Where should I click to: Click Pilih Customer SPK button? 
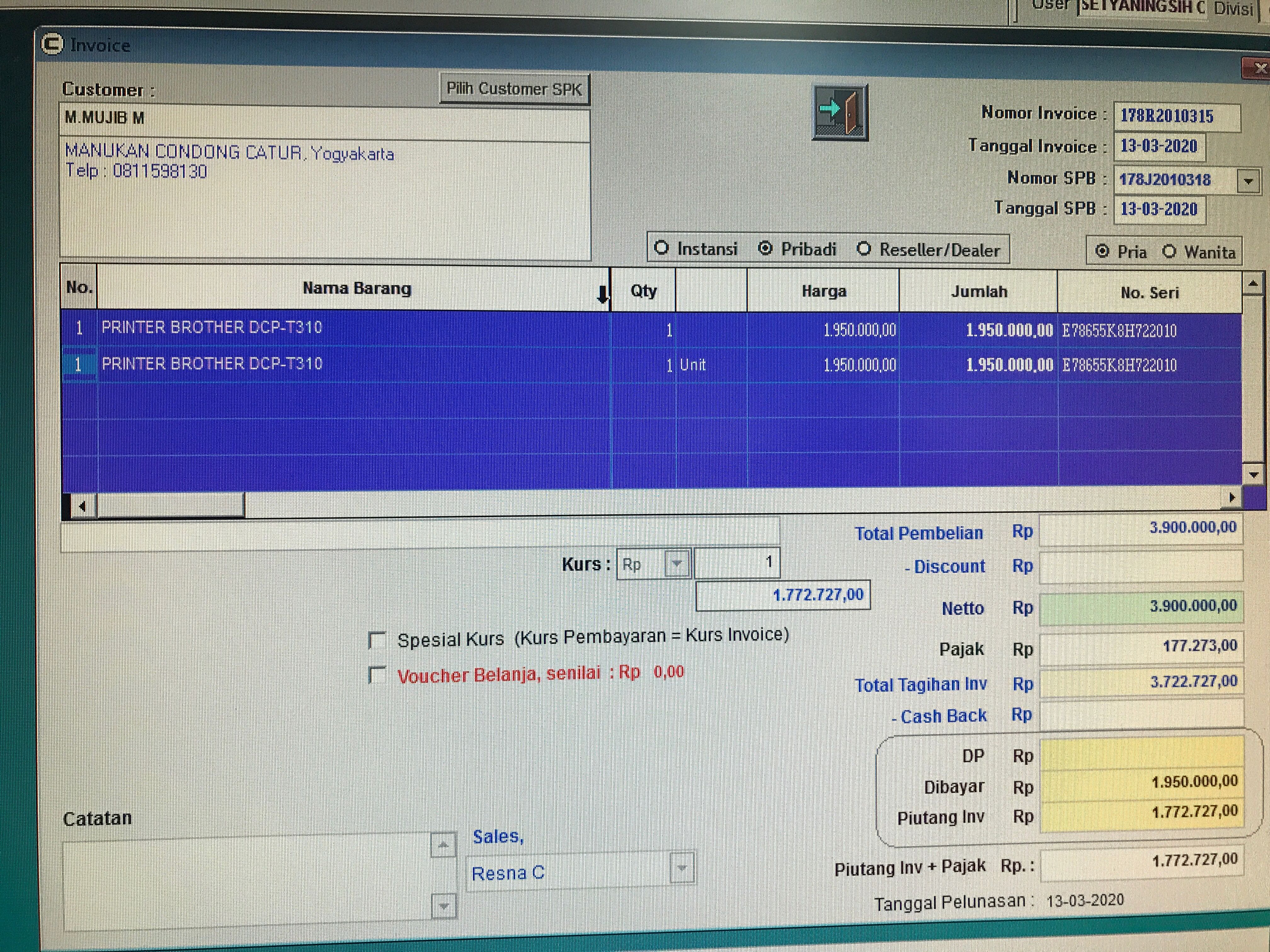(x=514, y=89)
